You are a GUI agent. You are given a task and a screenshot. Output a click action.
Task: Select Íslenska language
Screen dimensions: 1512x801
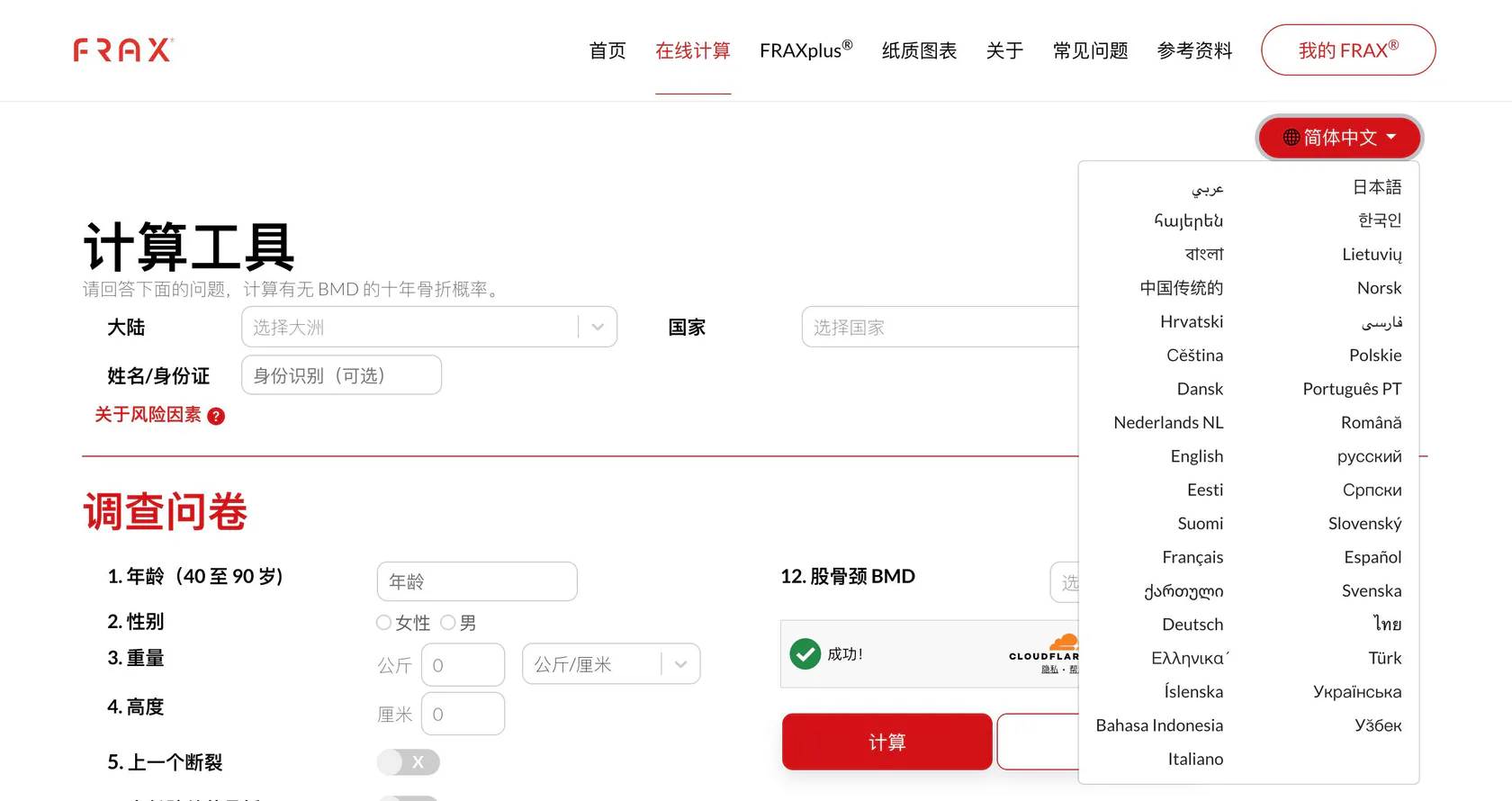[1193, 692]
